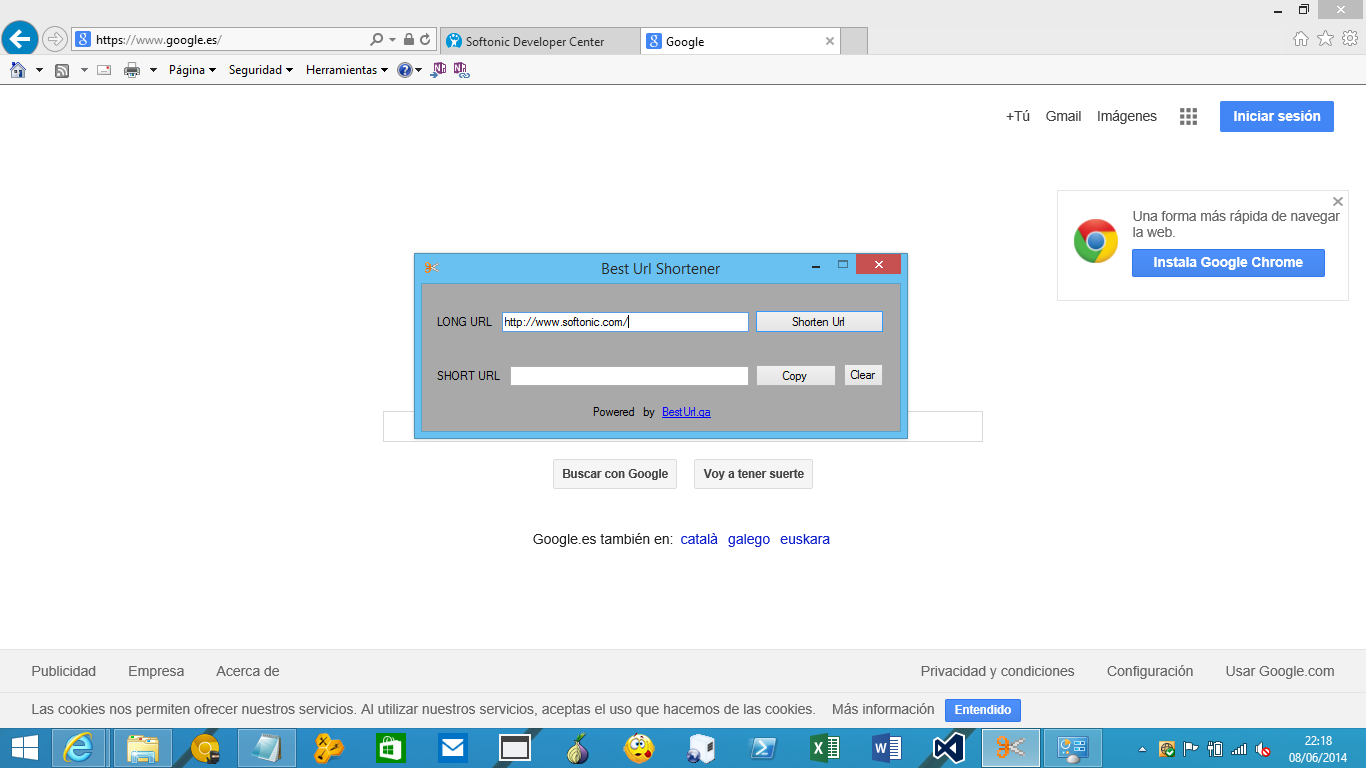The width and height of the screenshot is (1366, 768).
Task: Open the Google apps grid icon
Action: click(x=1188, y=116)
